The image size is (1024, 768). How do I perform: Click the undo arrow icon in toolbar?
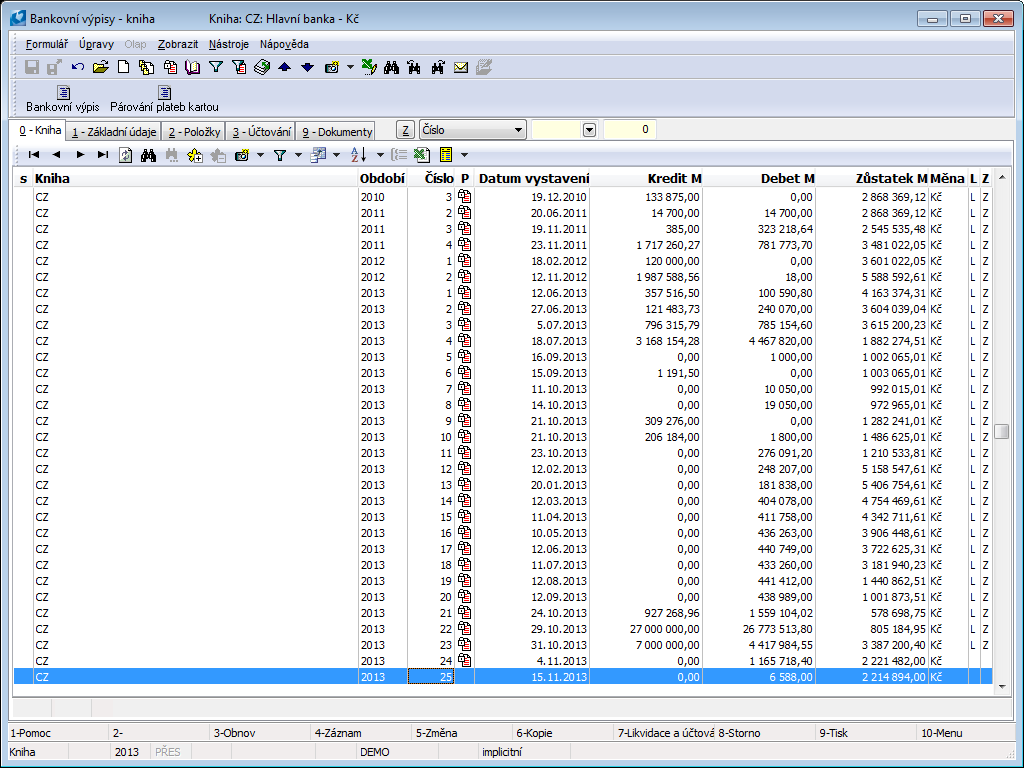(x=78, y=67)
